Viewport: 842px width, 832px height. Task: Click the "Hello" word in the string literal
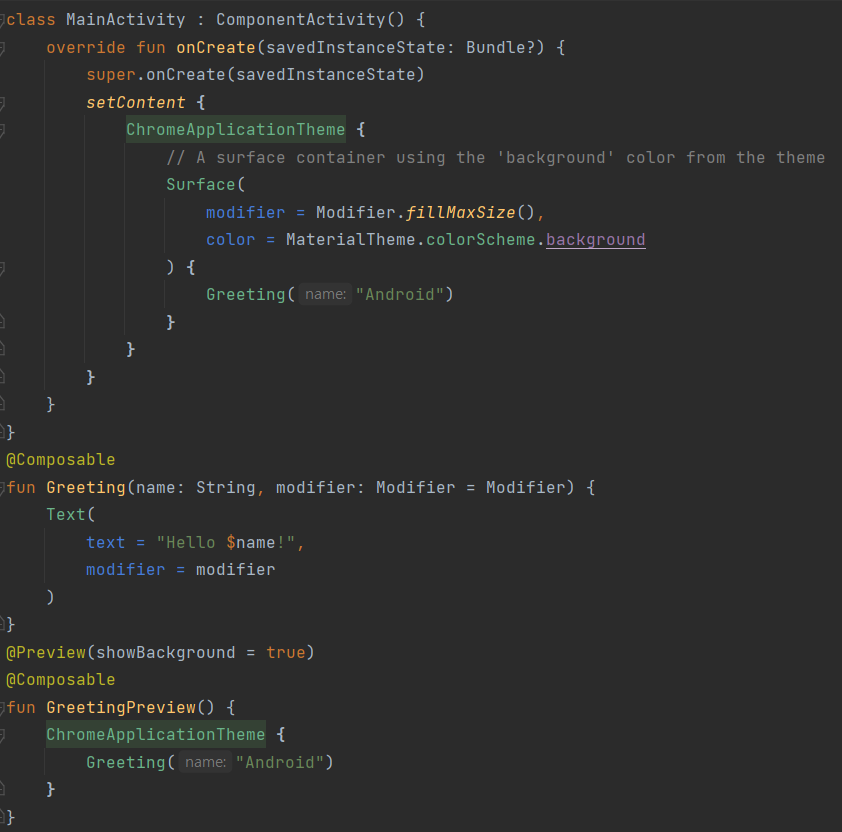point(191,542)
